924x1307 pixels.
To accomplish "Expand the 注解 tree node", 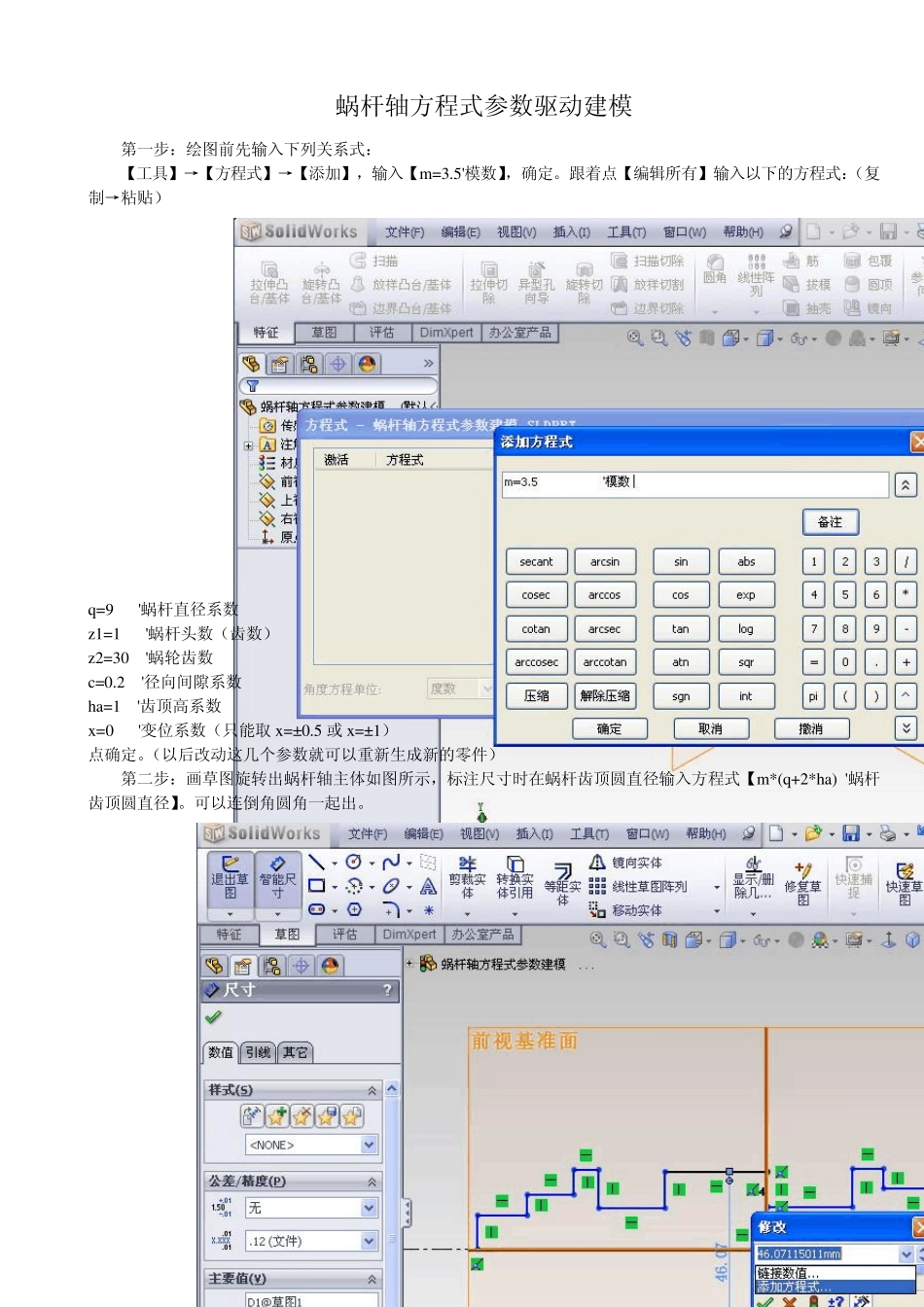I will click(x=249, y=445).
